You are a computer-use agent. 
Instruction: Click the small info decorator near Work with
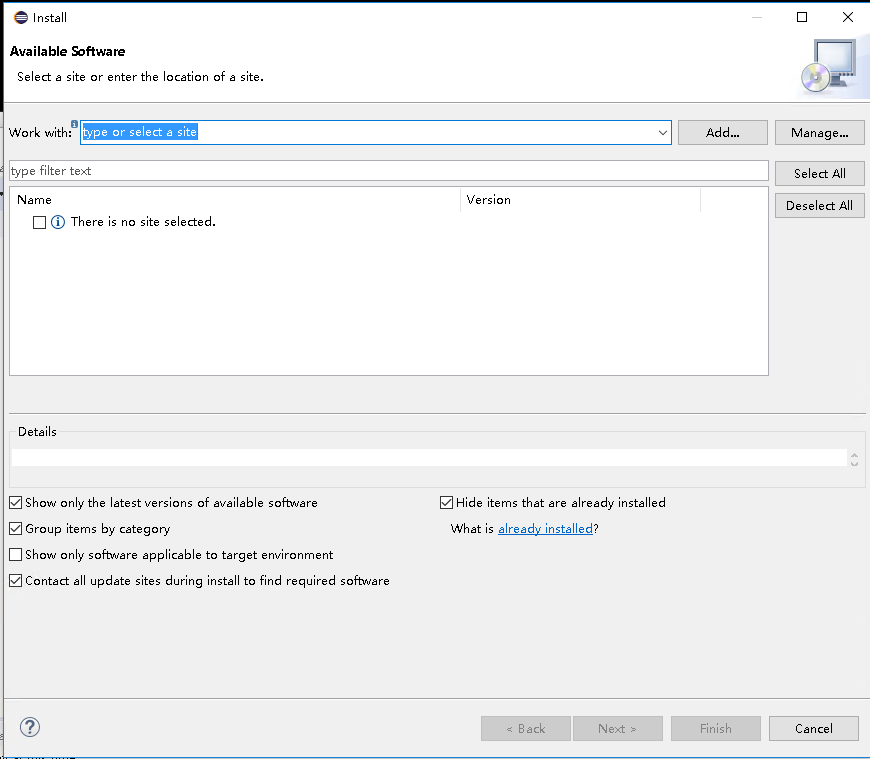tap(74, 124)
